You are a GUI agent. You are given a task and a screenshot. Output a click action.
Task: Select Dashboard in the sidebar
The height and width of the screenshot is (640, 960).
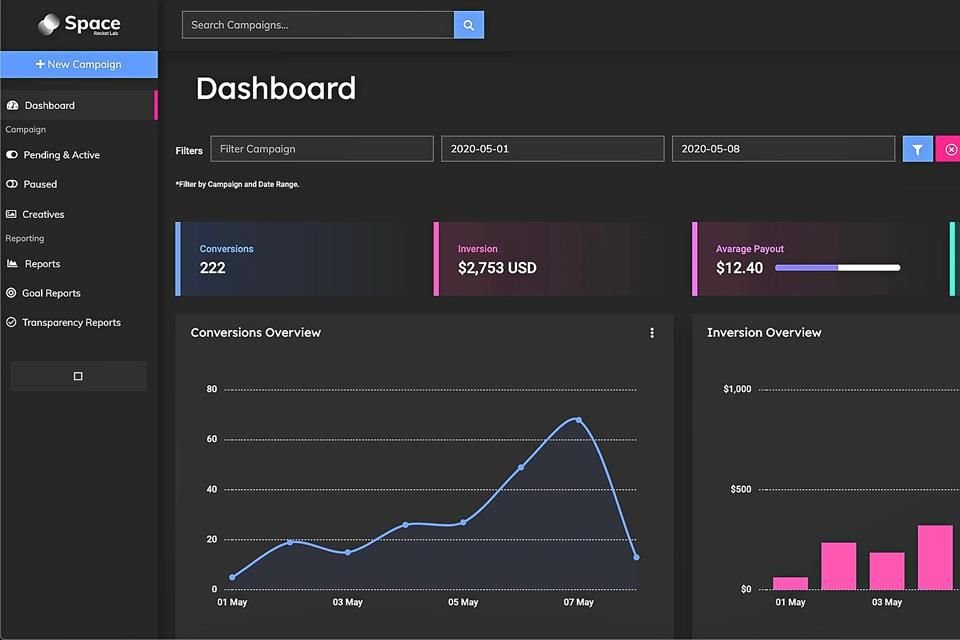50,105
